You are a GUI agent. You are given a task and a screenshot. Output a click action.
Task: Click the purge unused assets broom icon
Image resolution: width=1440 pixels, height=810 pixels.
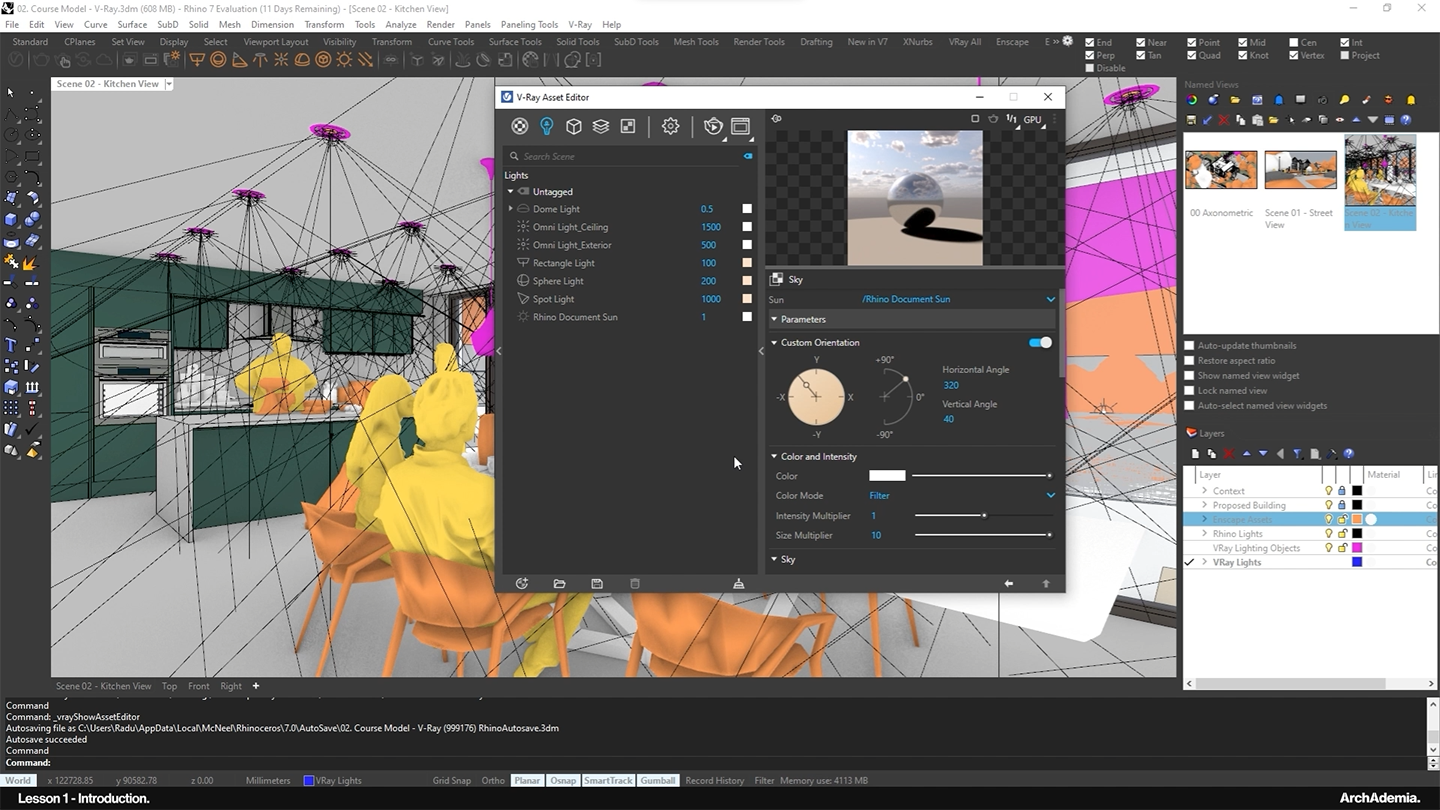(739, 584)
